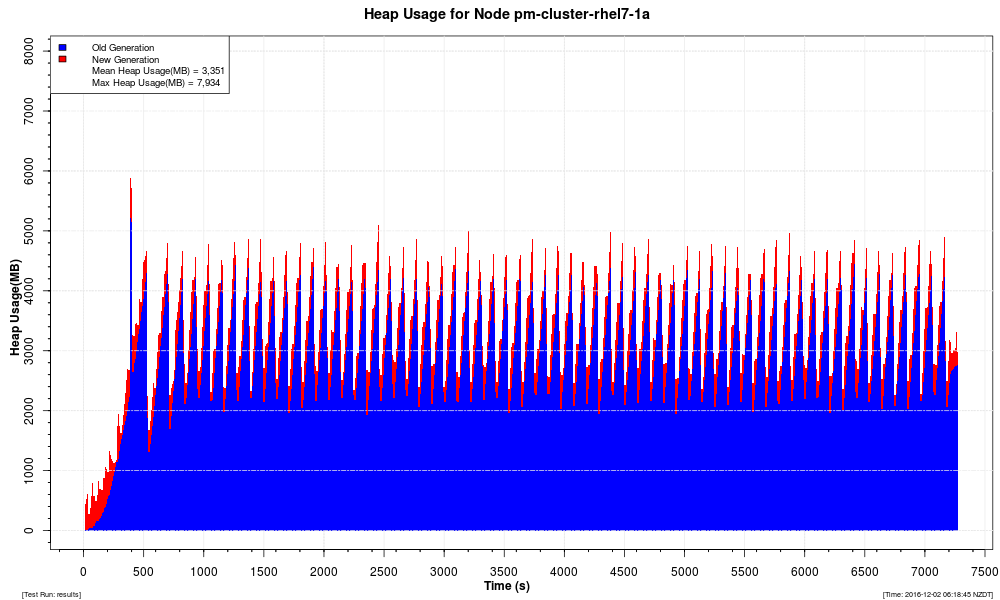This screenshot has width=1000, height=600.
Task: Click the 0 tick on the time axis
Action: click(x=83, y=570)
